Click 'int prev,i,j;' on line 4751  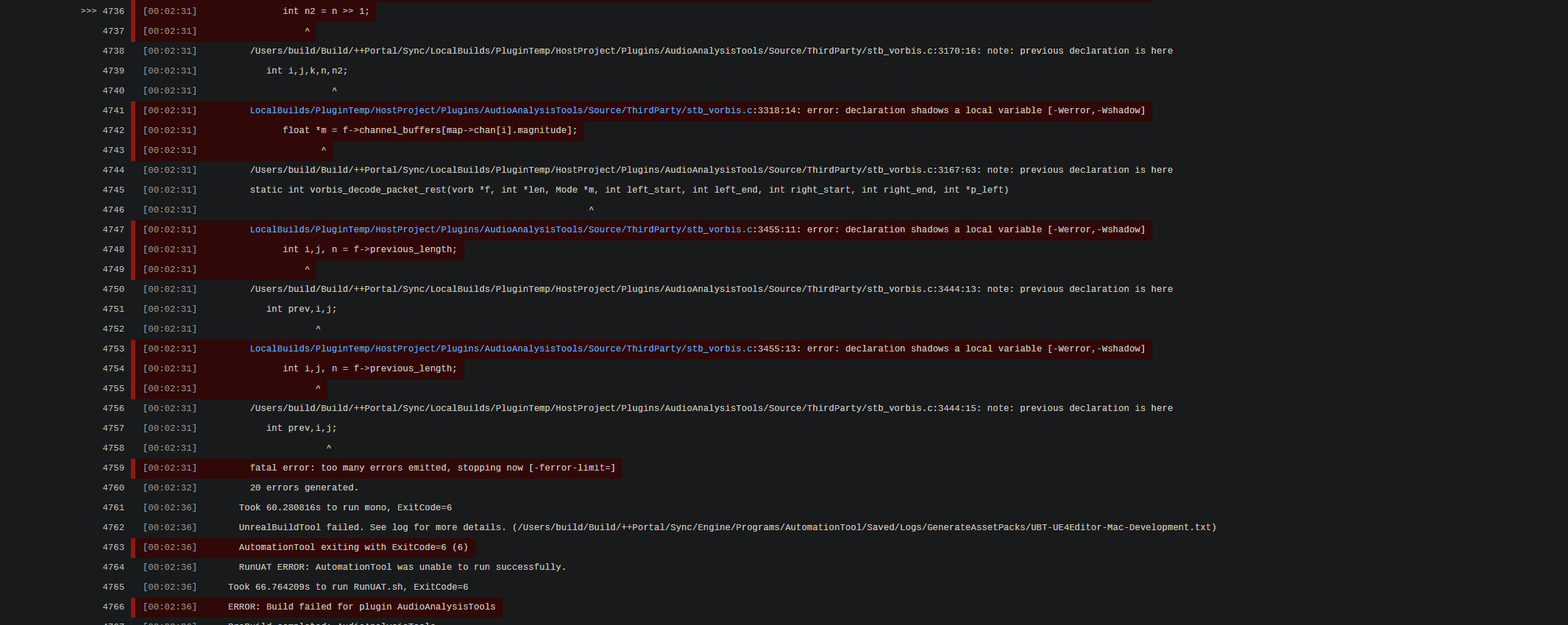point(302,309)
